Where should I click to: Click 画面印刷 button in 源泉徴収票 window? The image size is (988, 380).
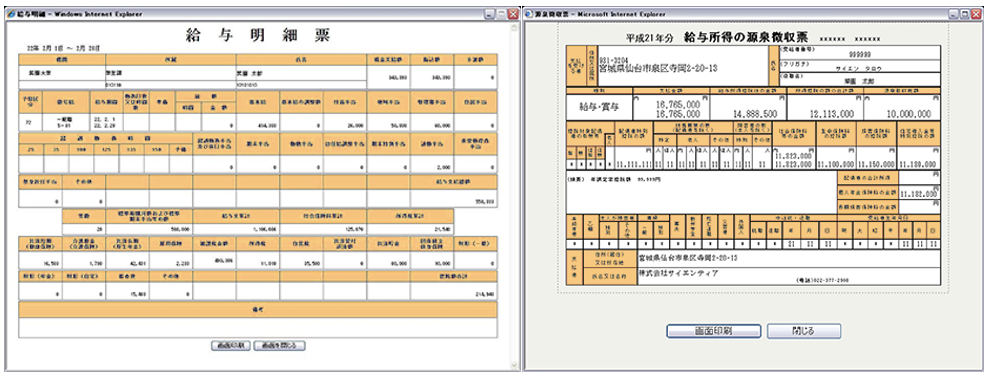tap(713, 331)
